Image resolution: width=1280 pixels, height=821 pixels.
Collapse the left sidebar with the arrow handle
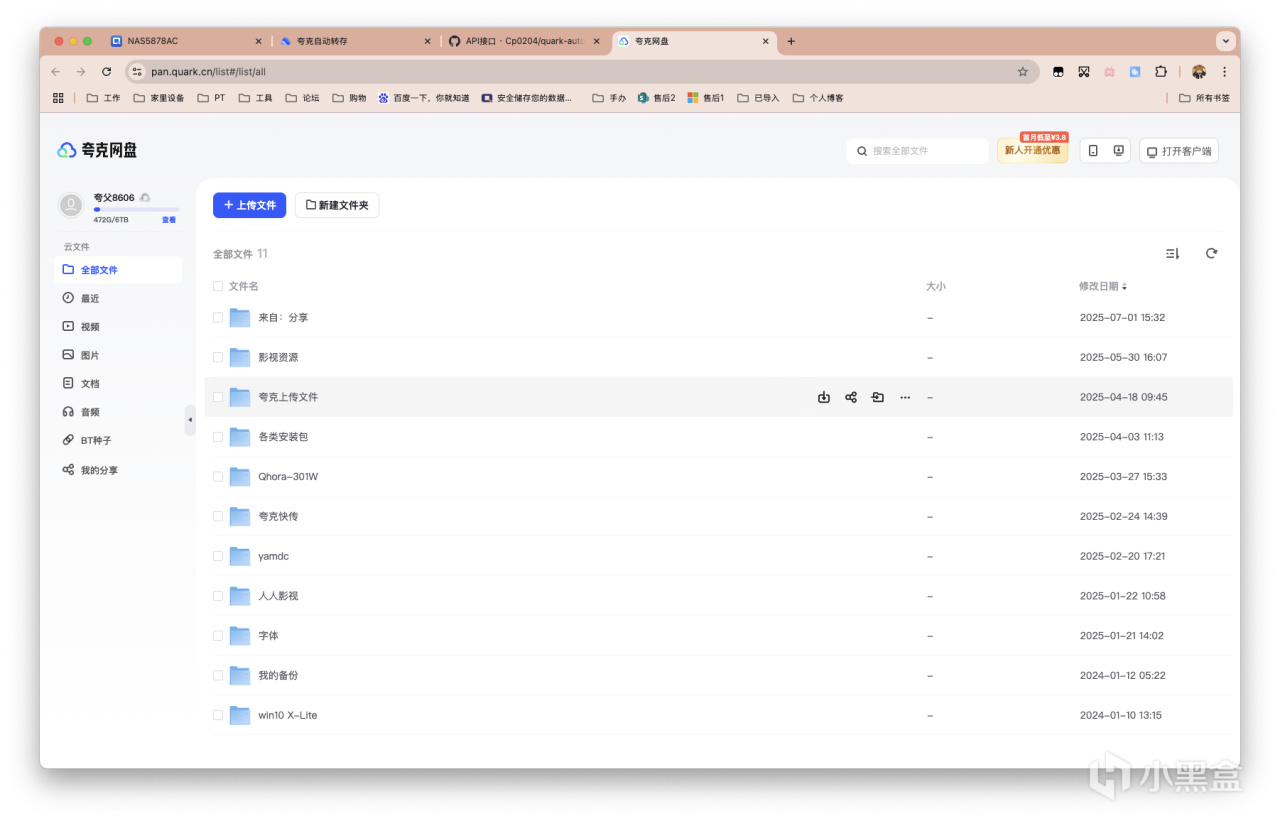click(x=190, y=420)
